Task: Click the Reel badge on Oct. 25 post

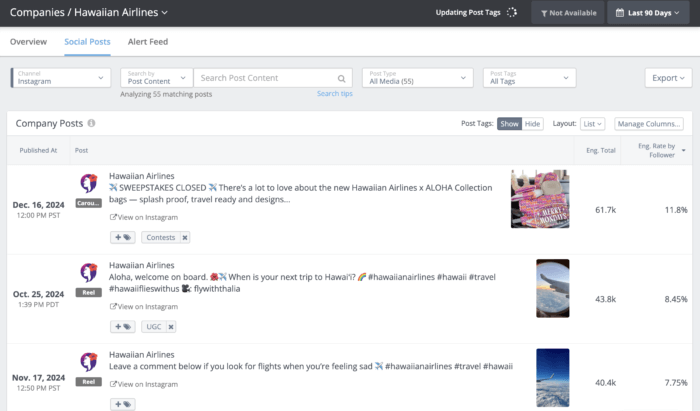Action: tap(88, 292)
